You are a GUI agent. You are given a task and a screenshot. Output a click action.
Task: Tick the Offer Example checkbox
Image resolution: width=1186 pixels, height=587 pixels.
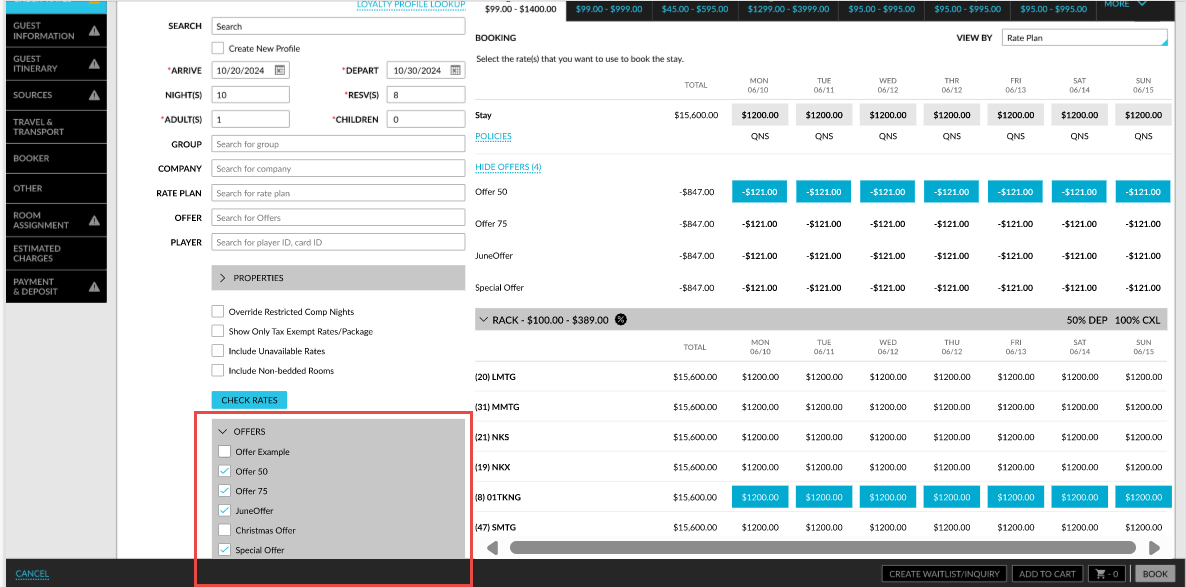(x=224, y=452)
